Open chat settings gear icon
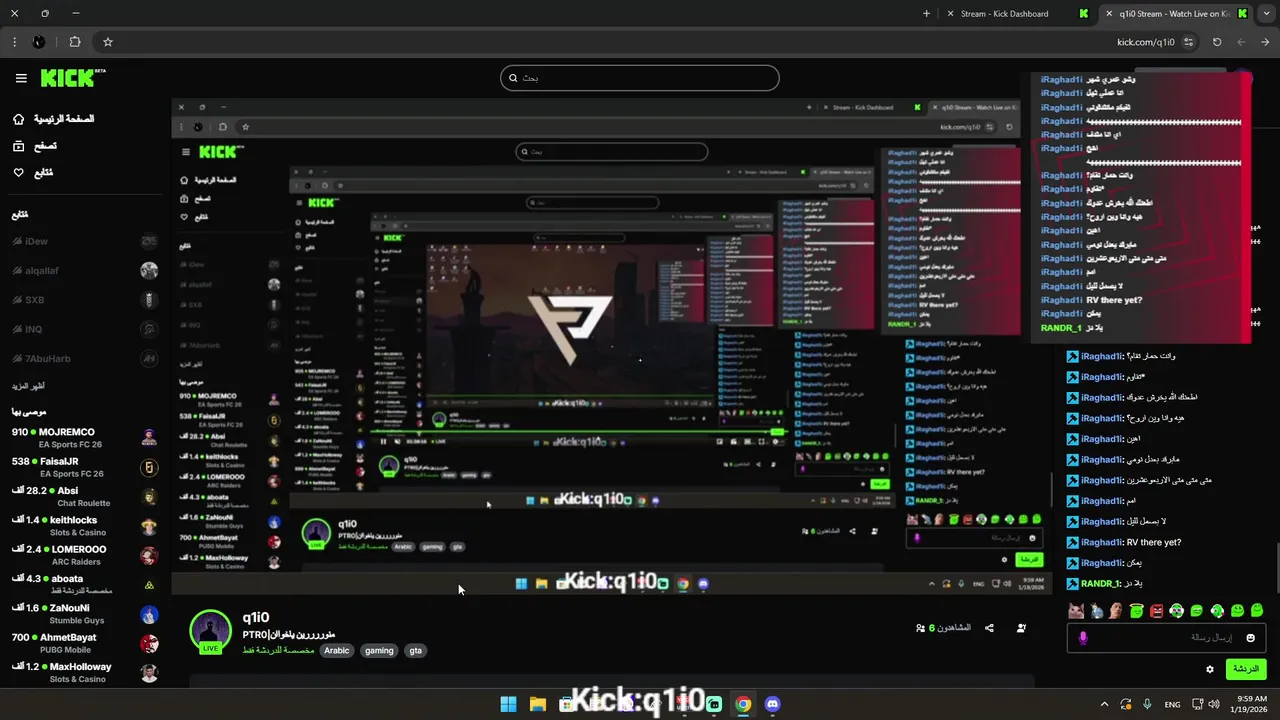1280x720 pixels. click(1210, 669)
